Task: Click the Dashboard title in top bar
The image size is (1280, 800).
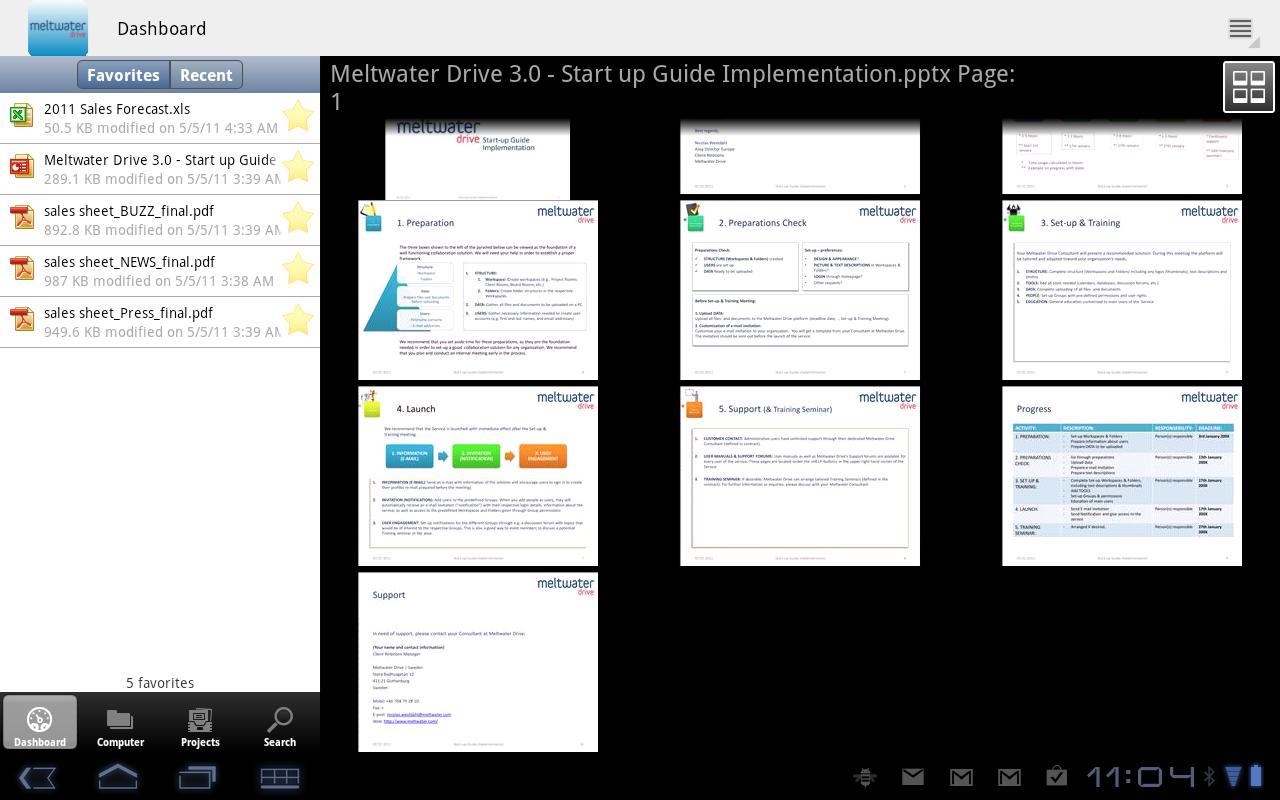Action: pyautogui.click(x=162, y=28)
